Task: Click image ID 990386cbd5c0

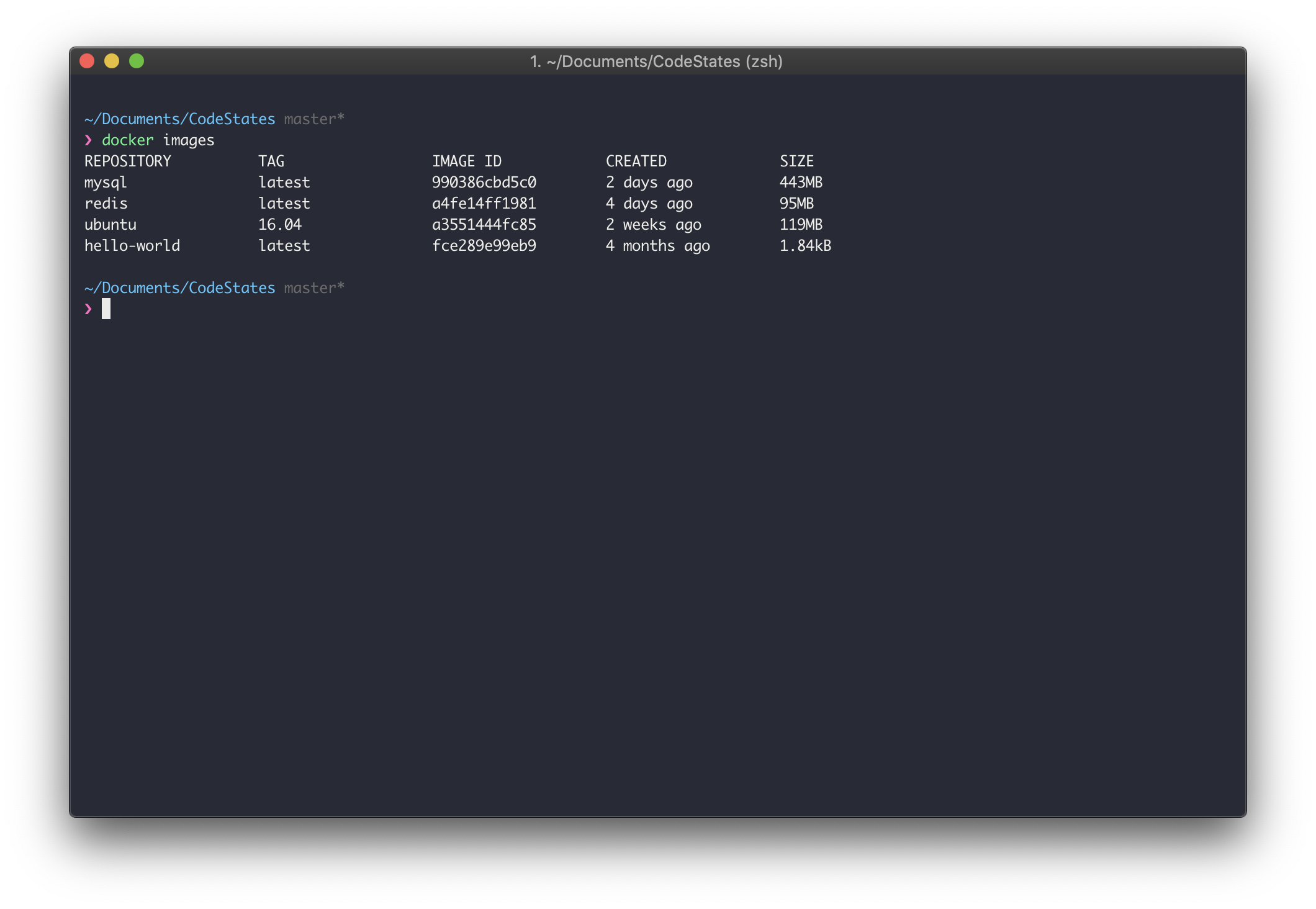Action: pos(484,183)
